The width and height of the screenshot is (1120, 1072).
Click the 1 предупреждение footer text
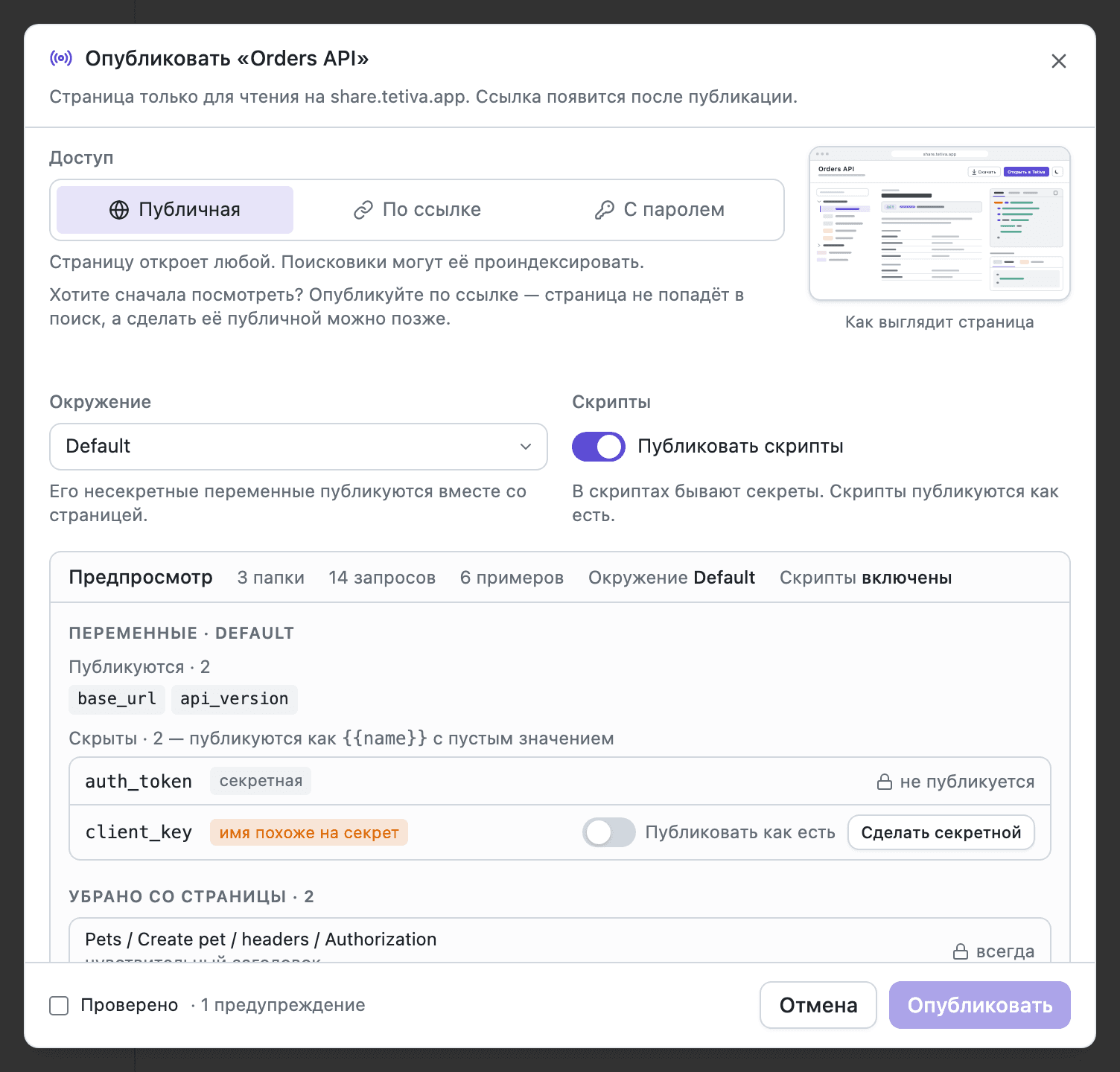pos(283,1005)
